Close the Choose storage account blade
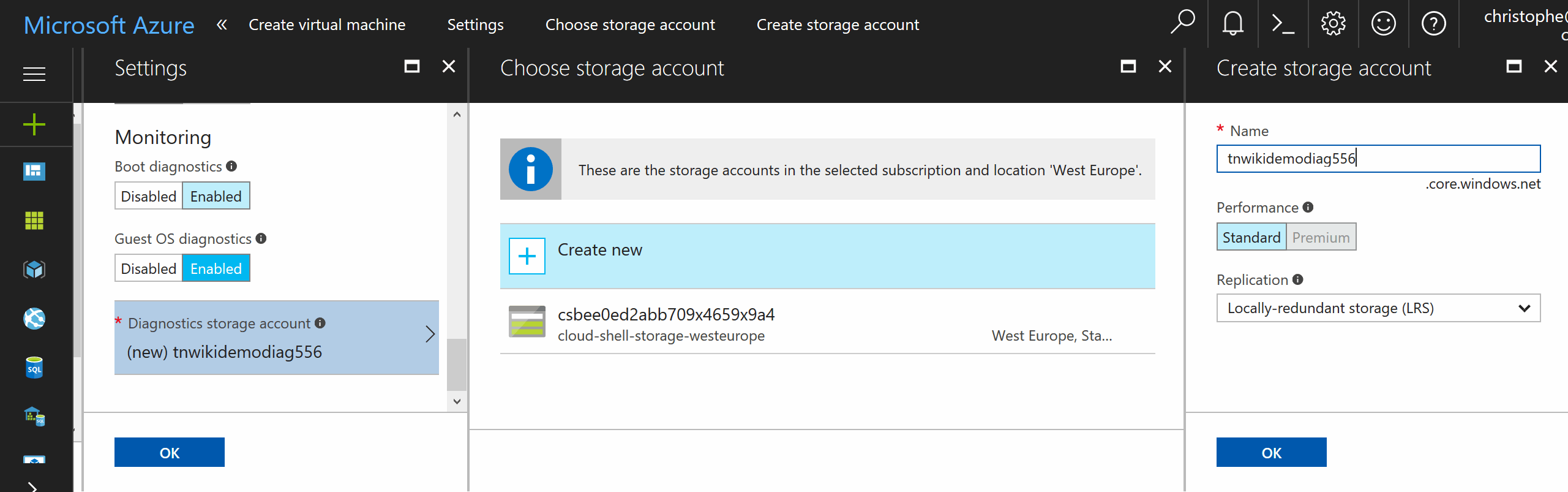The width and height of the screenshot is (1568, 492). click(1165, 66)
